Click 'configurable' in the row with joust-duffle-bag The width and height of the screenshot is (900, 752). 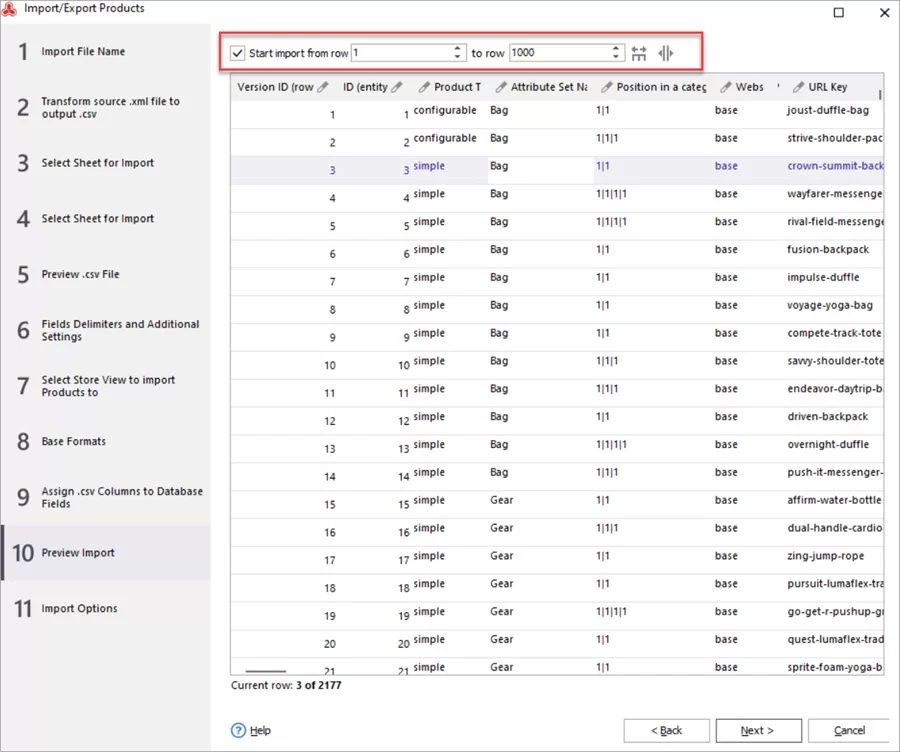click(x=445, y=110)
